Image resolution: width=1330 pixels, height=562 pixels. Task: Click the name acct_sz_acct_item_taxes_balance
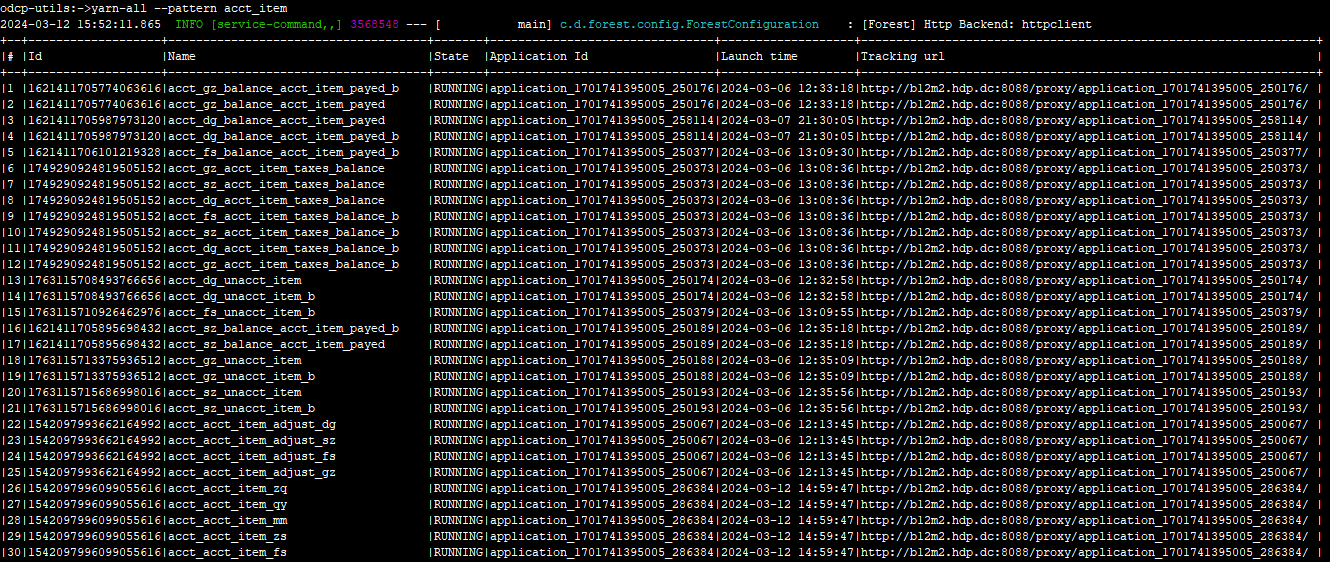(276, 184)
